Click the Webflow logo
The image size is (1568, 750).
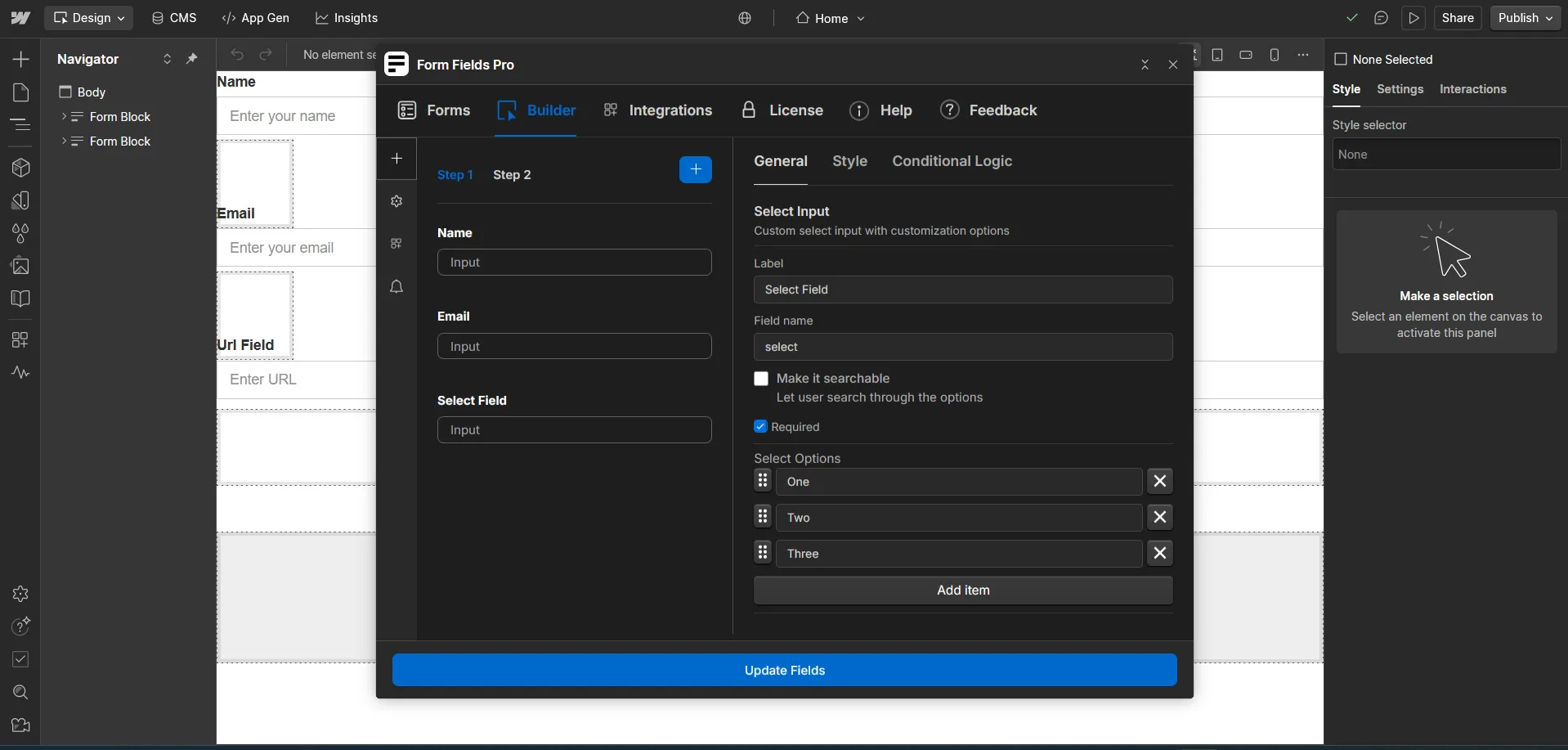(20, 18)
